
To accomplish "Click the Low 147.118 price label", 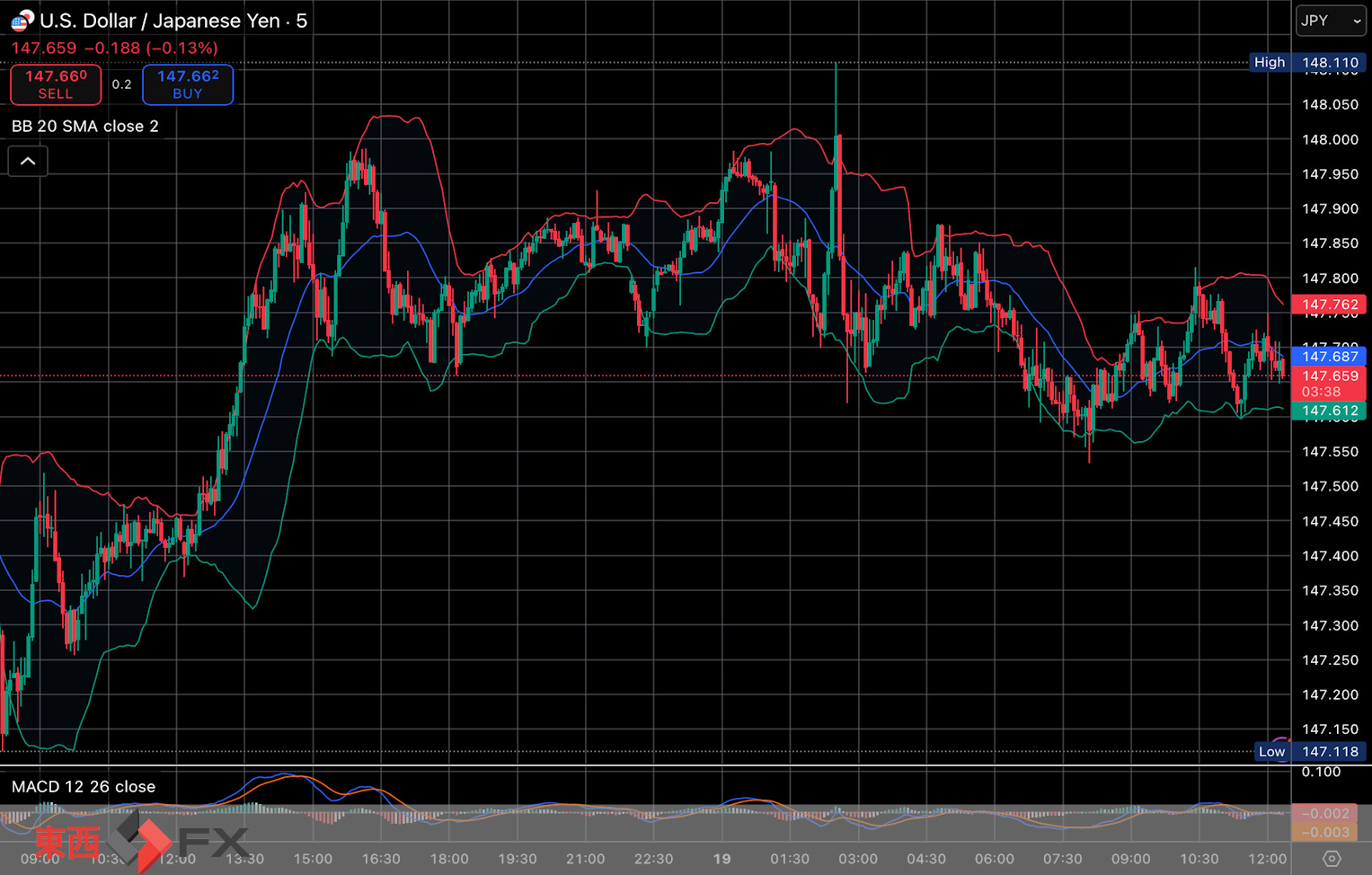I will 1311,752.
